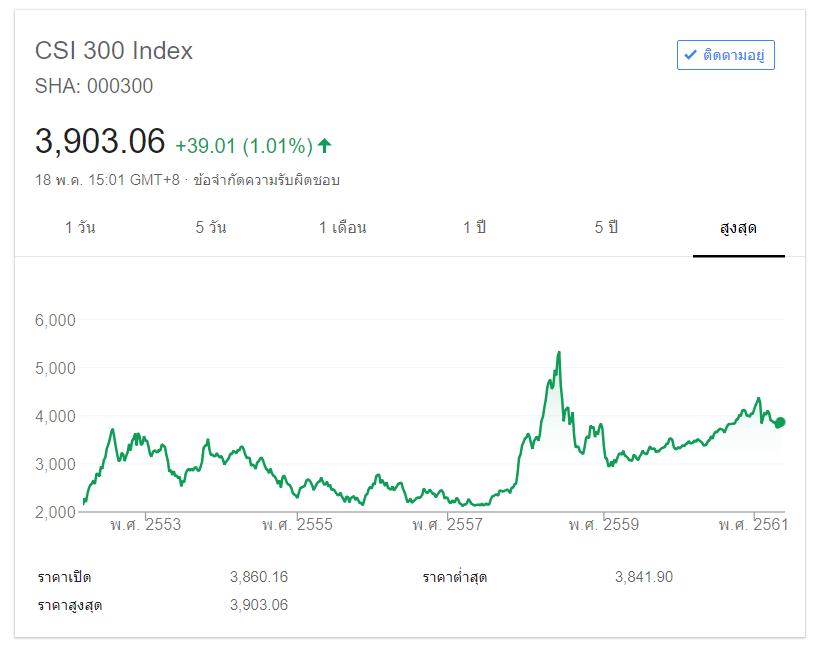Open the 1 เดือน range tab
Screen dimensions: 819x650
tap(343, 228)
